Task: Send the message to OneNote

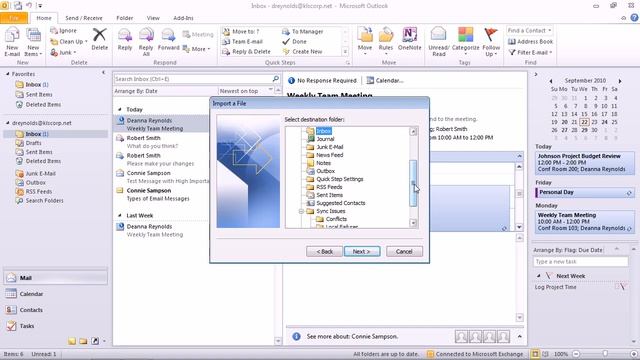Action: pyautogui.click(x=409, y=40)
